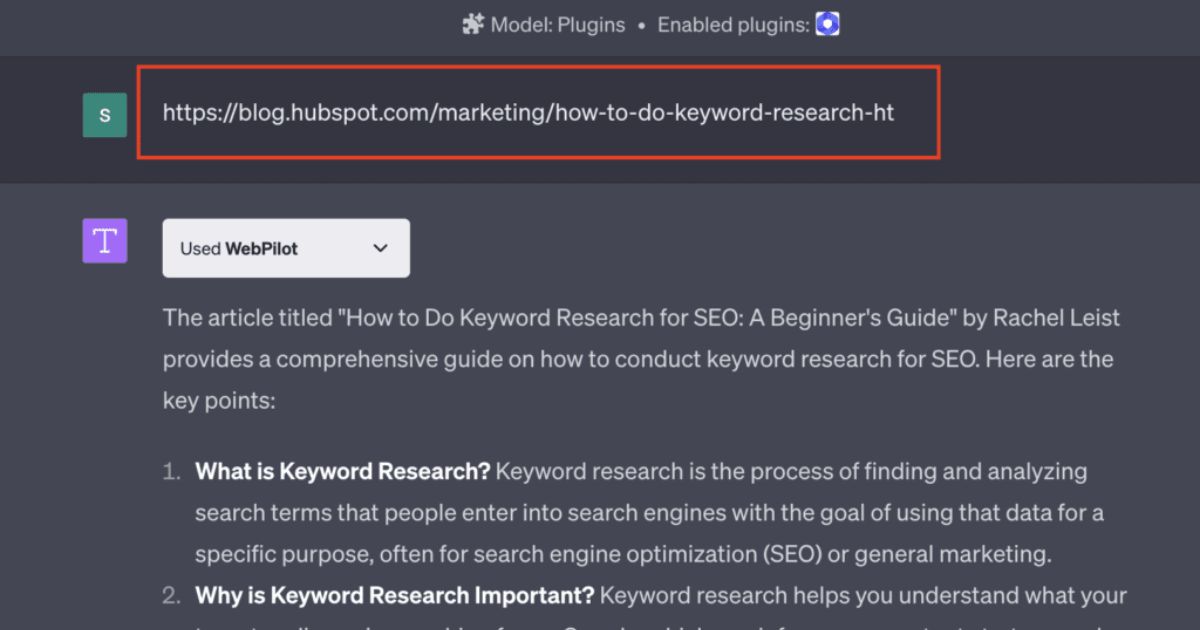Click the HubSpot blog URL message

[x=528, y=113]
